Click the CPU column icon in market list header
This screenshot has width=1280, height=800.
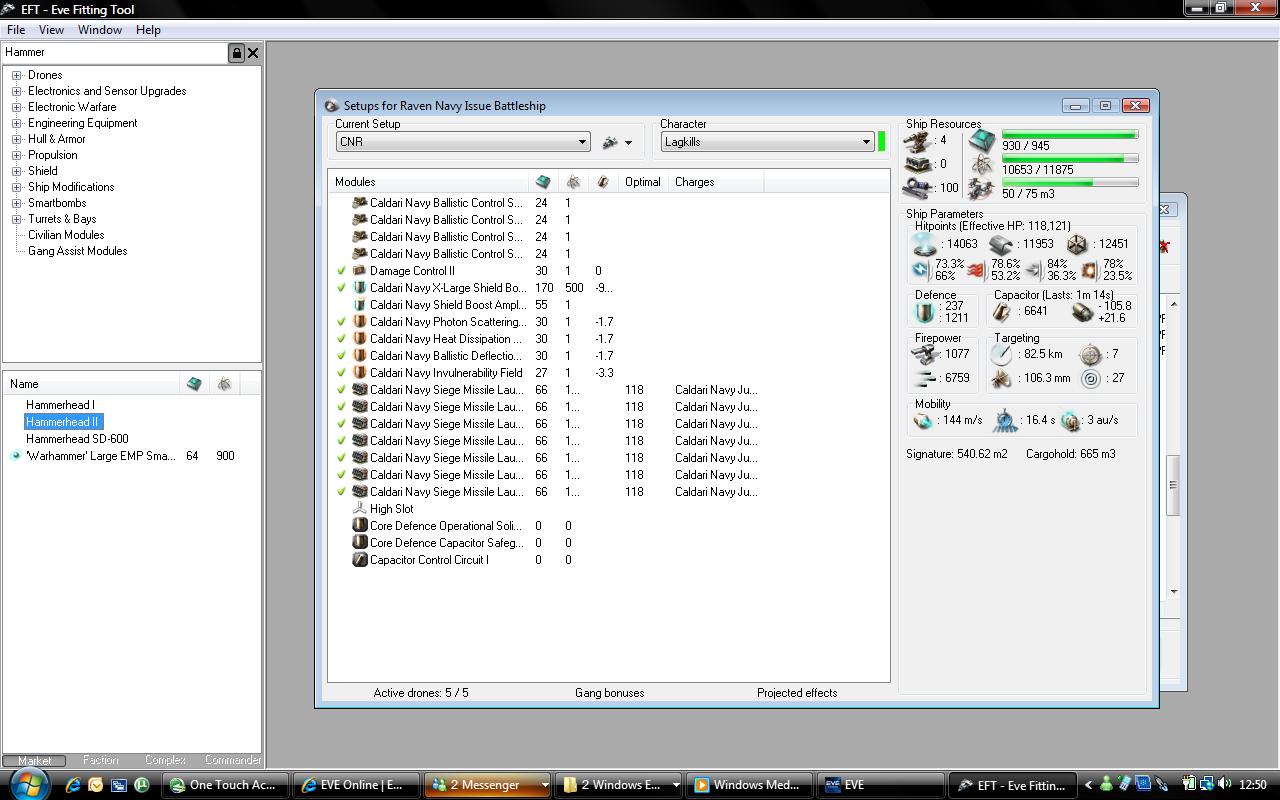194,384
